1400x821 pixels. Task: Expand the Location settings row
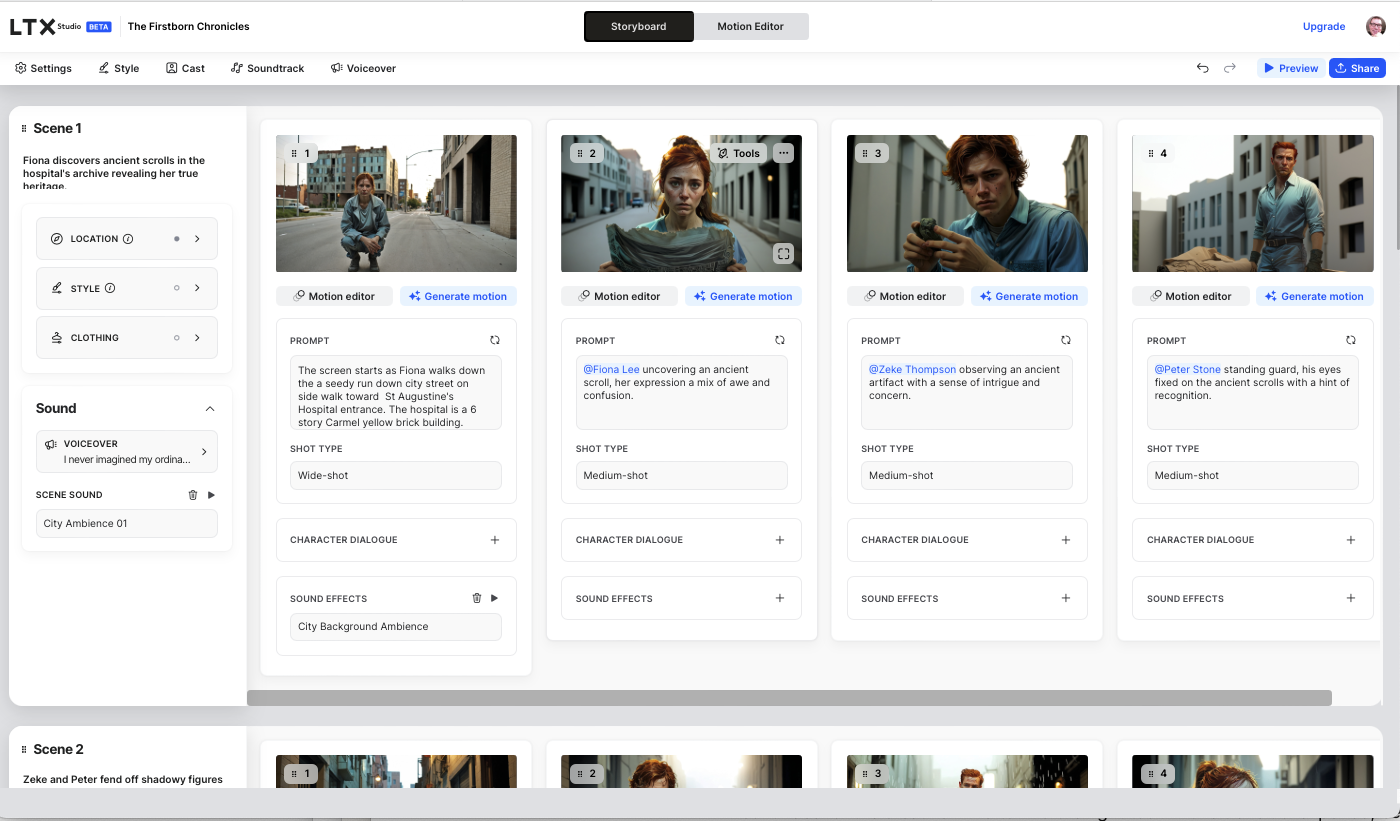coord(197,239)
